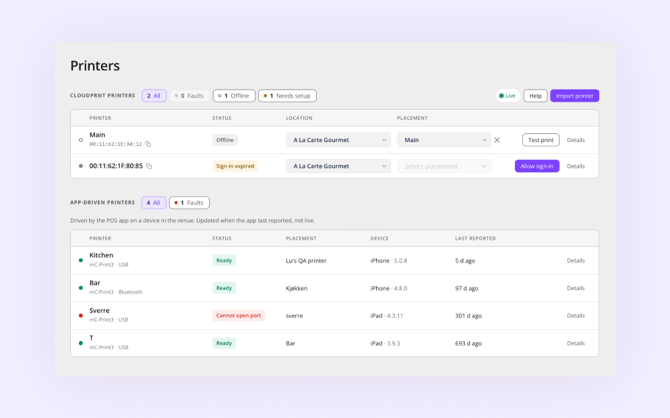670x418 pixels.
Task: Toggle the Live indicator
Action: [x=508, y=96]
